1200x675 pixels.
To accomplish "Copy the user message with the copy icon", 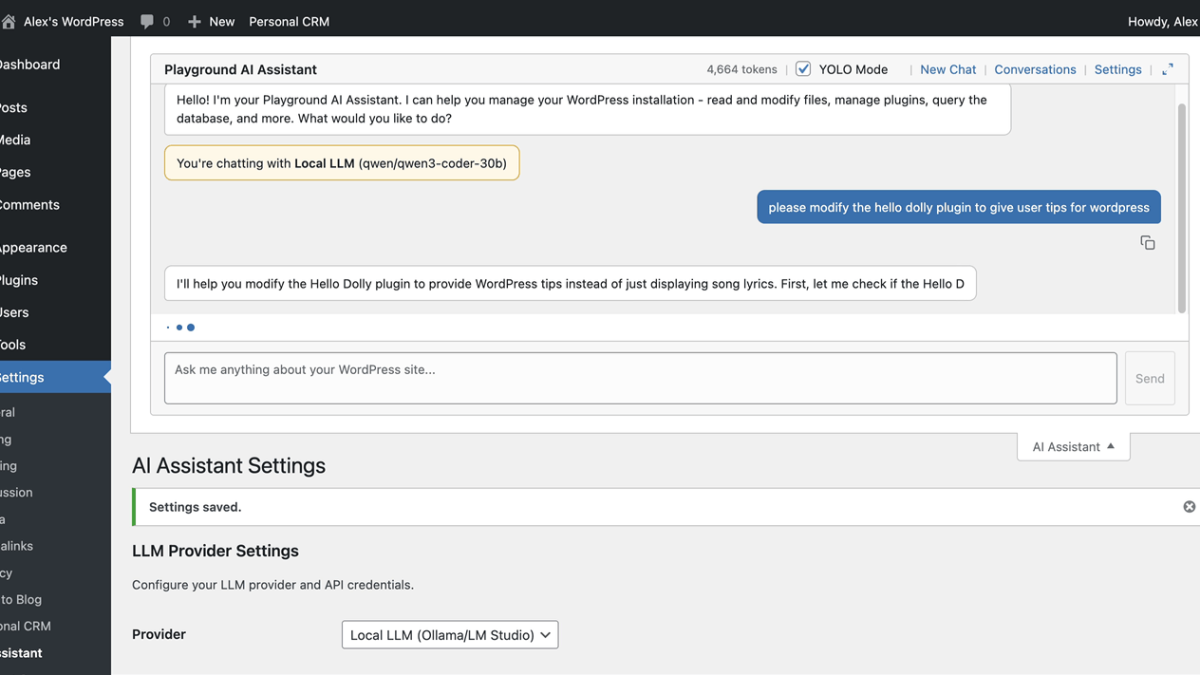I will tap(1147, 242).
